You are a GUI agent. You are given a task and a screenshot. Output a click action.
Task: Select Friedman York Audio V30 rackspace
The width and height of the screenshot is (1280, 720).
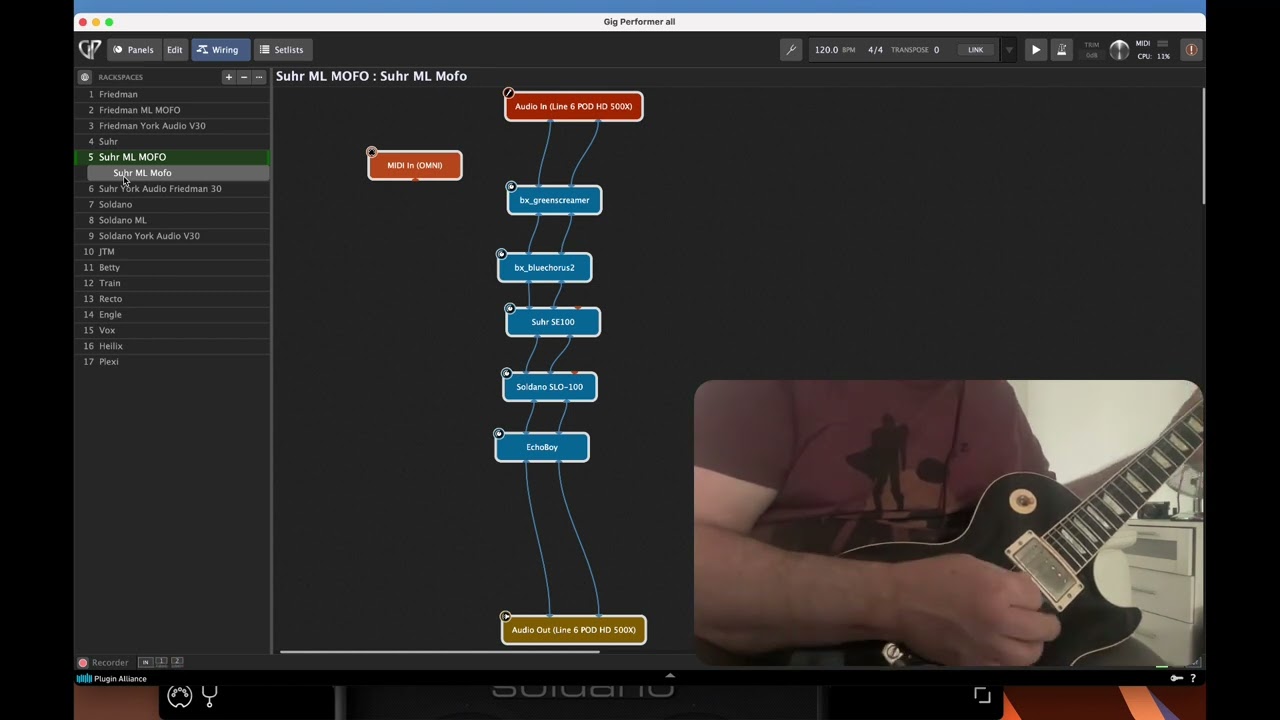(172, 126)
